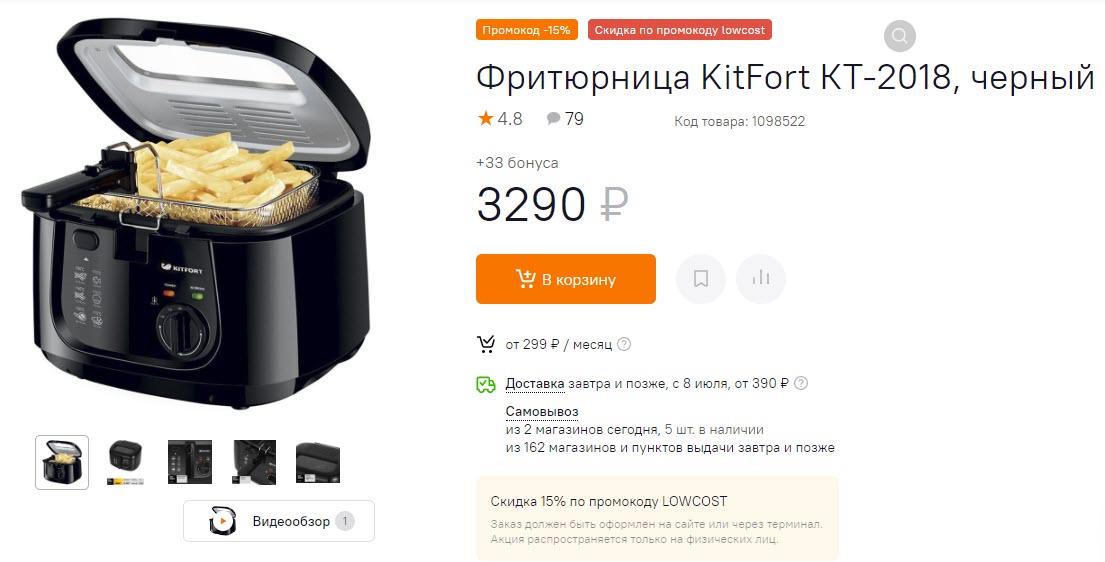Add item to favorites with bookmark icon
1105x562 pixels.
(700, 279)
